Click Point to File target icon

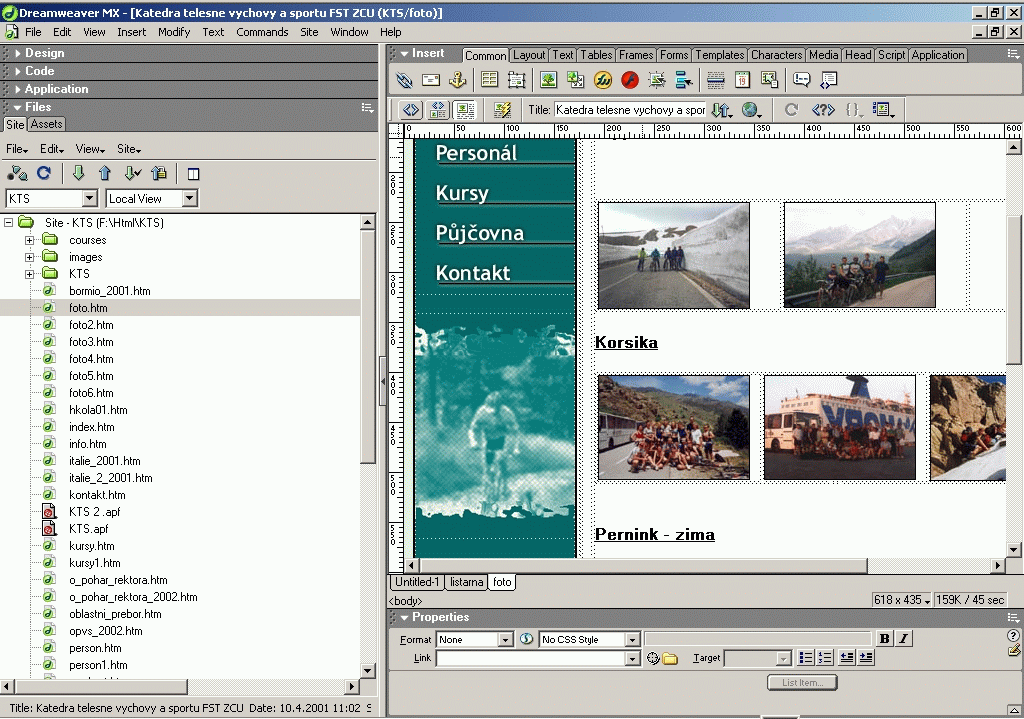(652, 658)
